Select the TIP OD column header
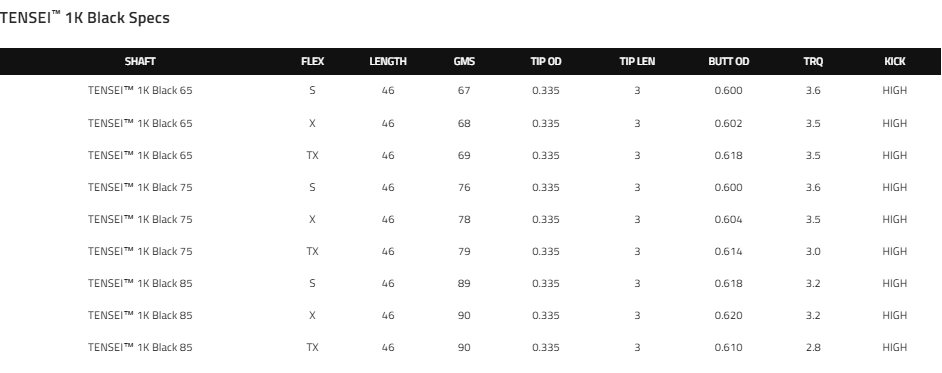Image resolution: width=942 pixels, height=373 pixels. (x=545, y=61)
